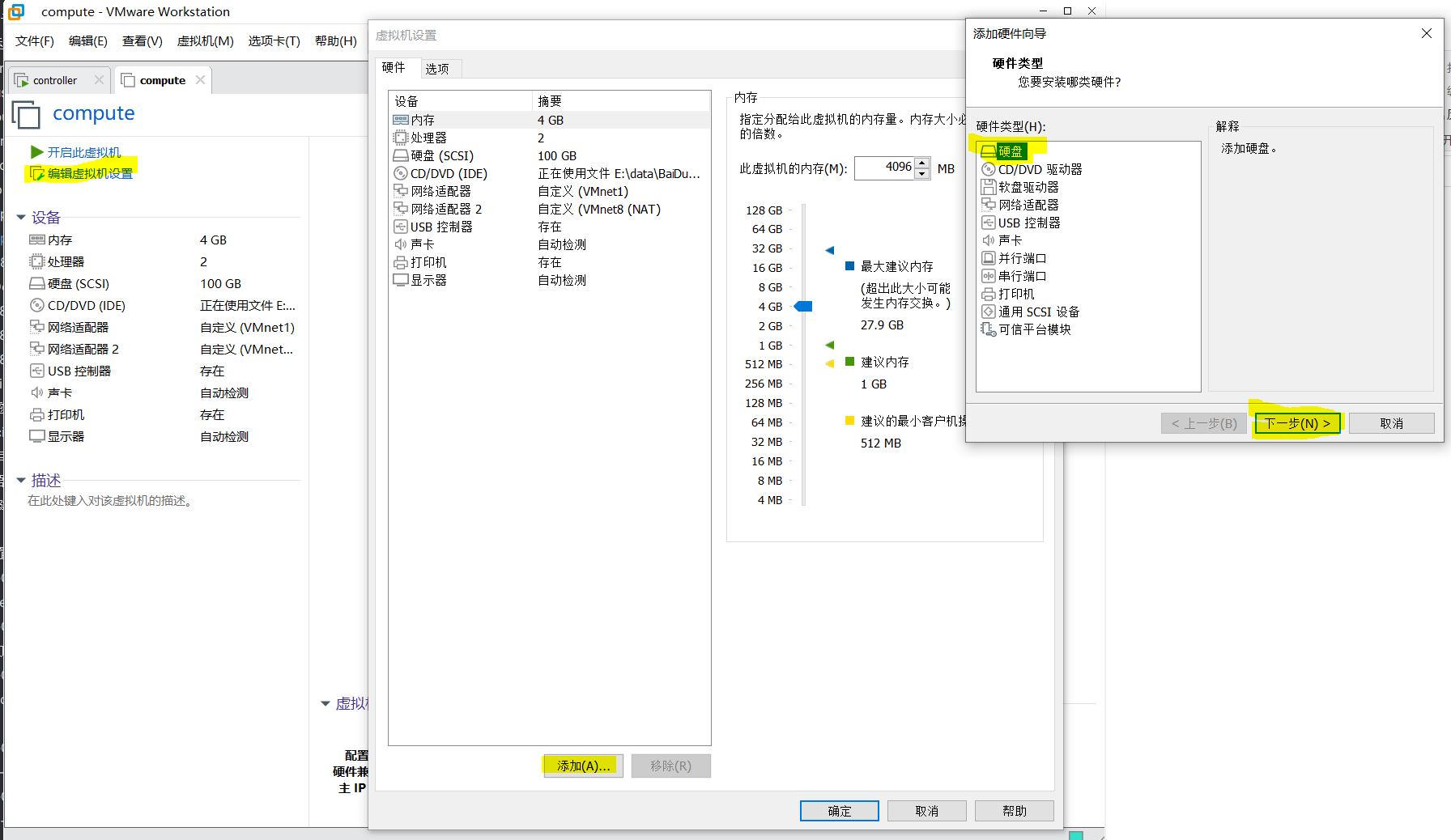Click 打印机 icon in settings device list
This screenshot has width=1451, height=840.
click(x=400, y=262)
